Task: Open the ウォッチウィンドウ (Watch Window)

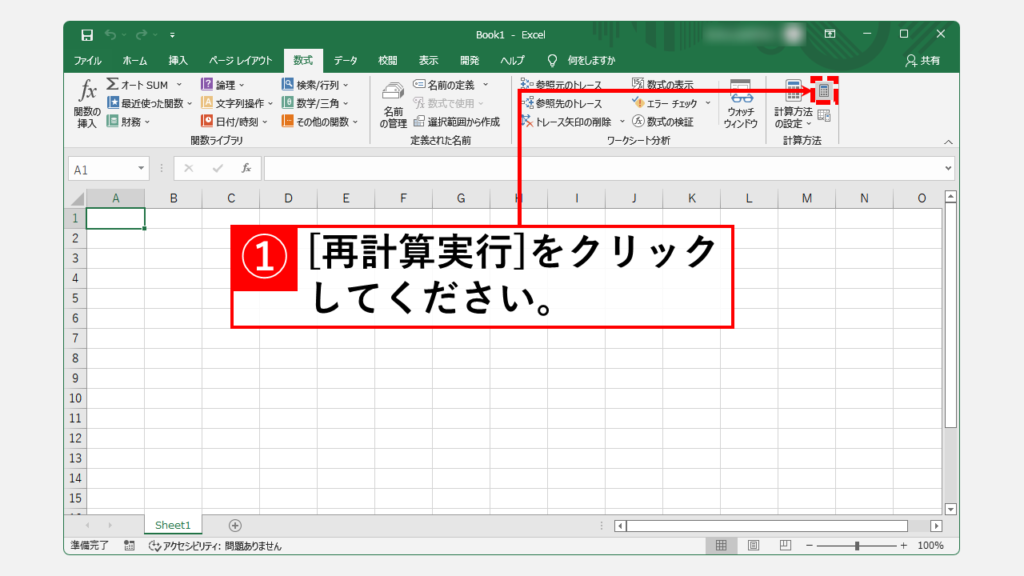Action: point(740,104)
